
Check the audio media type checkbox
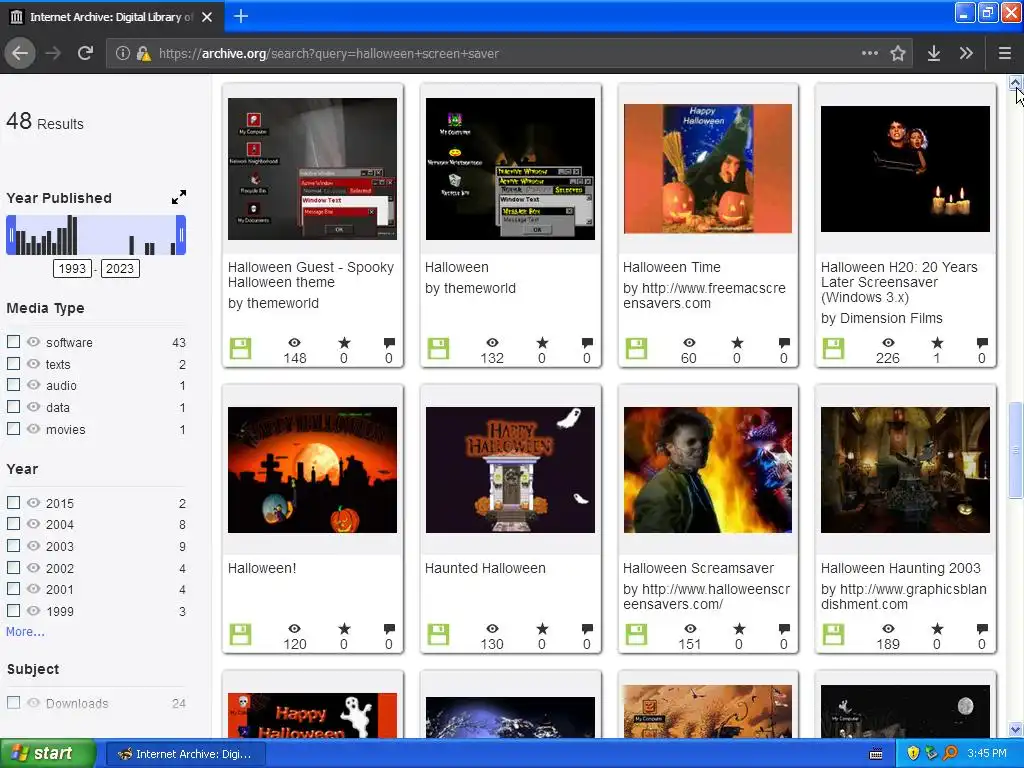tap(13, 385)
